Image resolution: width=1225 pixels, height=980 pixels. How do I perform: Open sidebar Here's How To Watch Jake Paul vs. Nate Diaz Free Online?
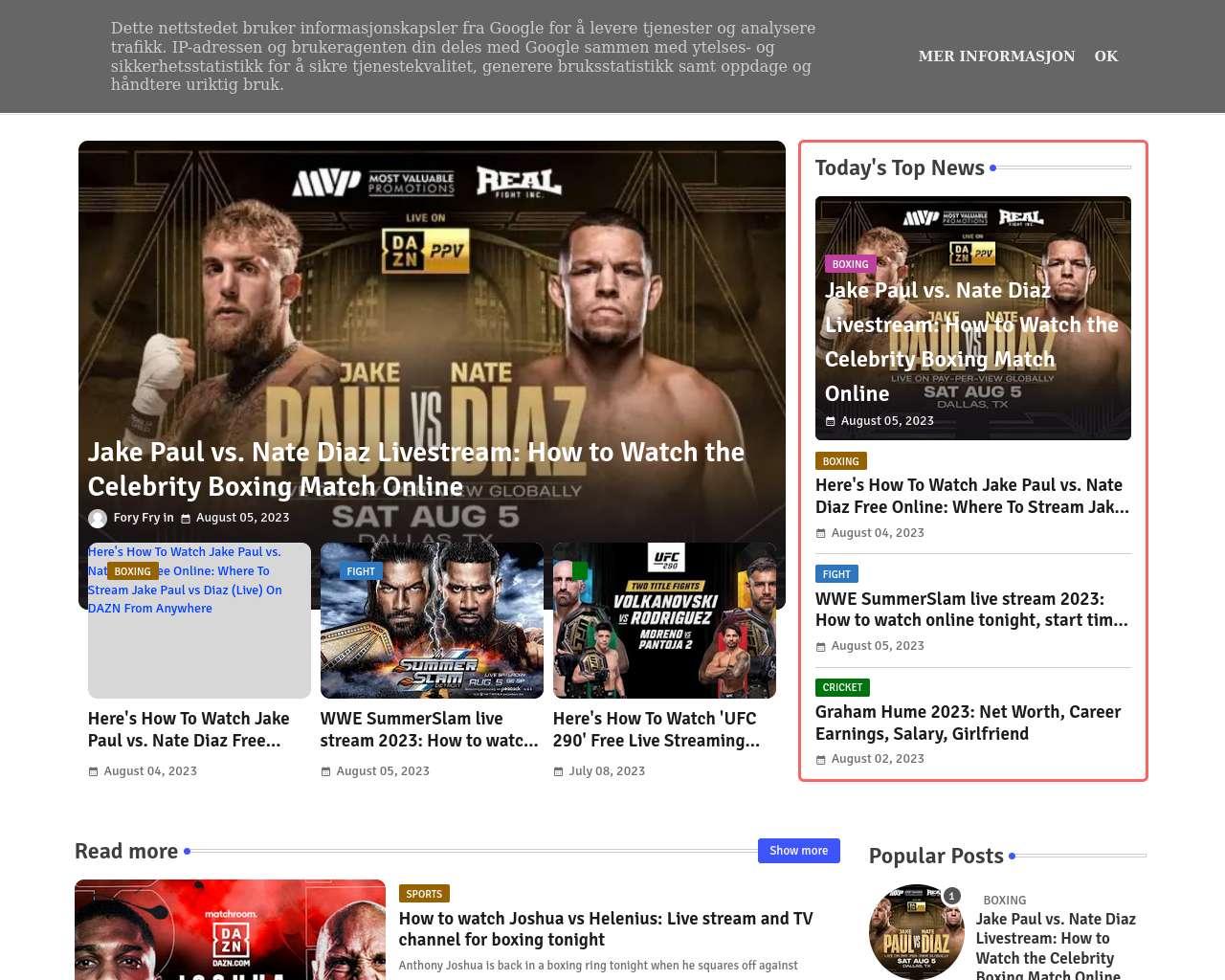point(972,496)
